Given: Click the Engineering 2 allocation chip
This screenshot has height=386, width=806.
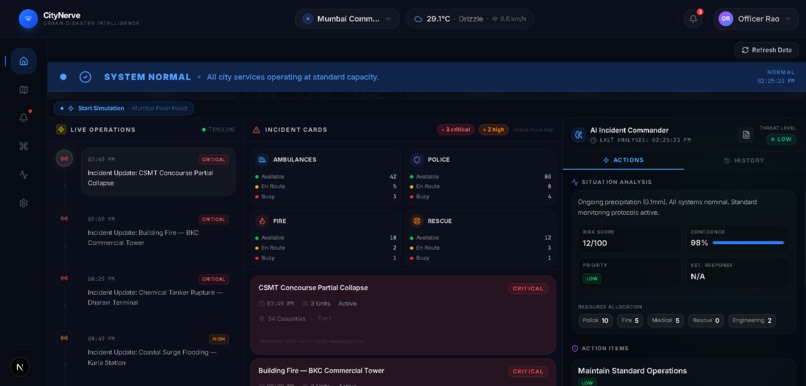Looking at the screenshot, I should tap(752, 321).
